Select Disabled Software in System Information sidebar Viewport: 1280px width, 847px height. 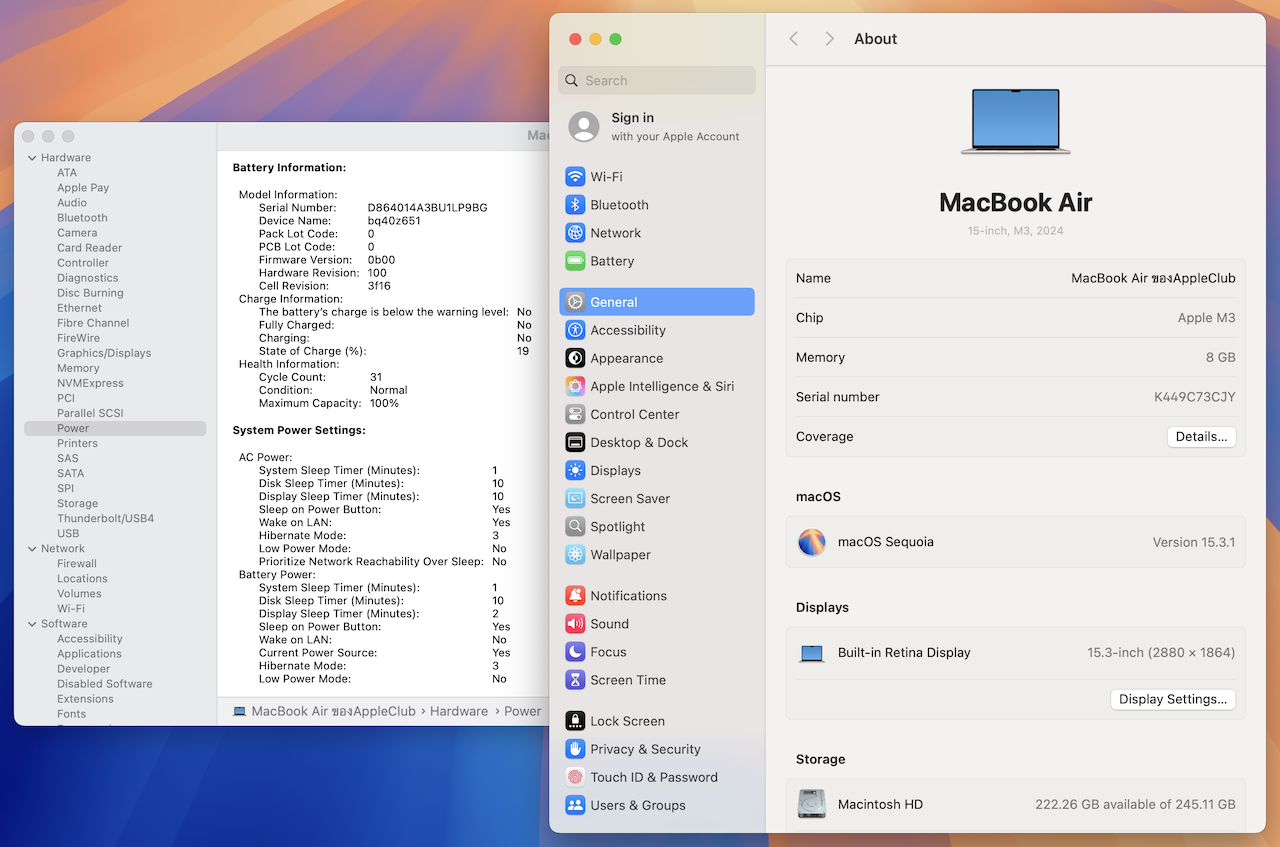[105, 684]
